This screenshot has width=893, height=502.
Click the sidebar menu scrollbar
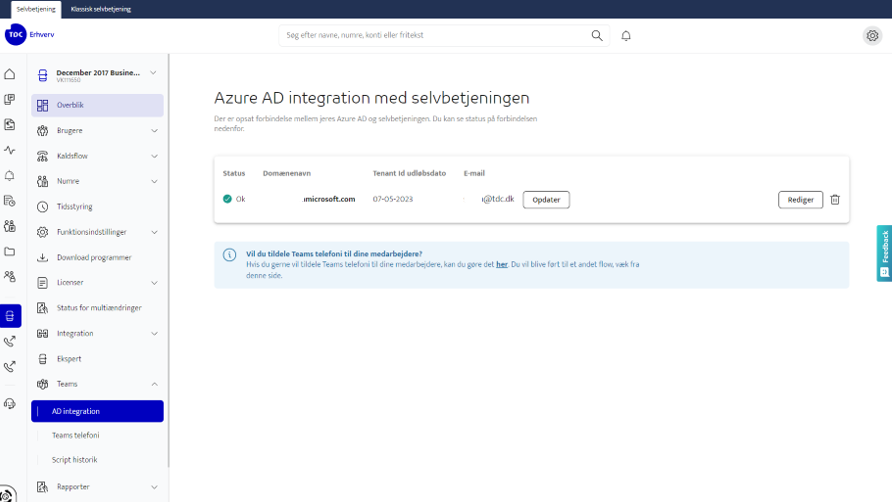tap(168, 261)
